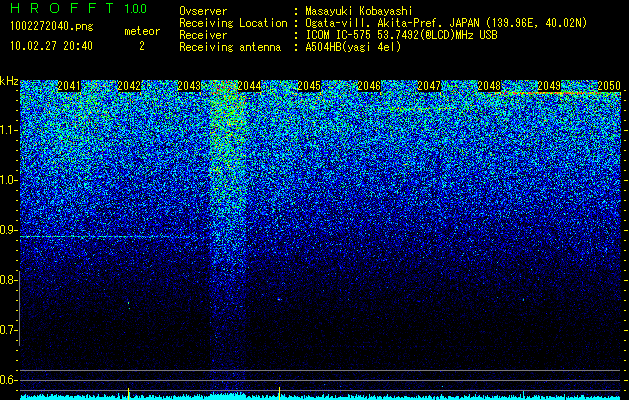Click the 0.9 kHz frequency label

tap(8, 230)
